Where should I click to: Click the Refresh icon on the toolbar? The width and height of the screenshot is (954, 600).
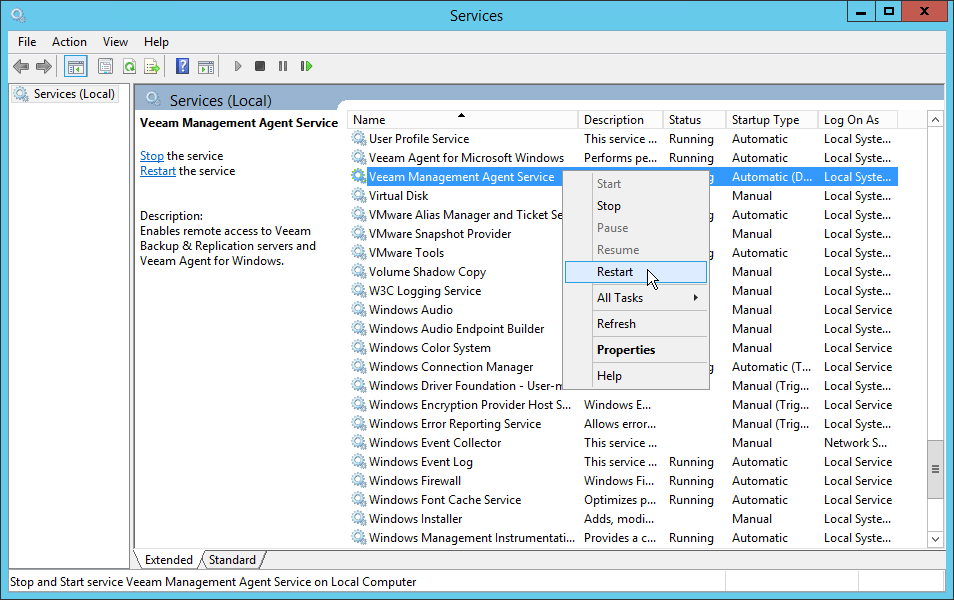click(130, 66)
